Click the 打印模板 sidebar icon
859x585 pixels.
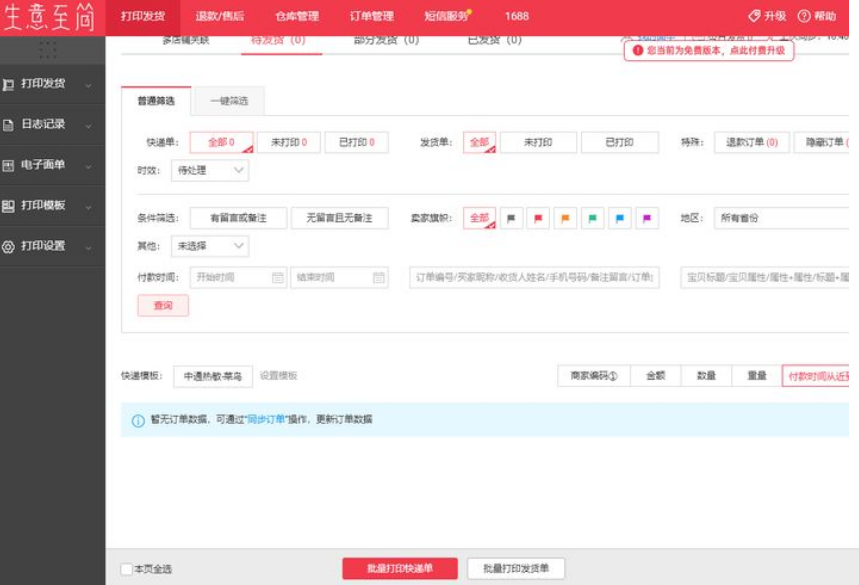(x=8, y=206)
